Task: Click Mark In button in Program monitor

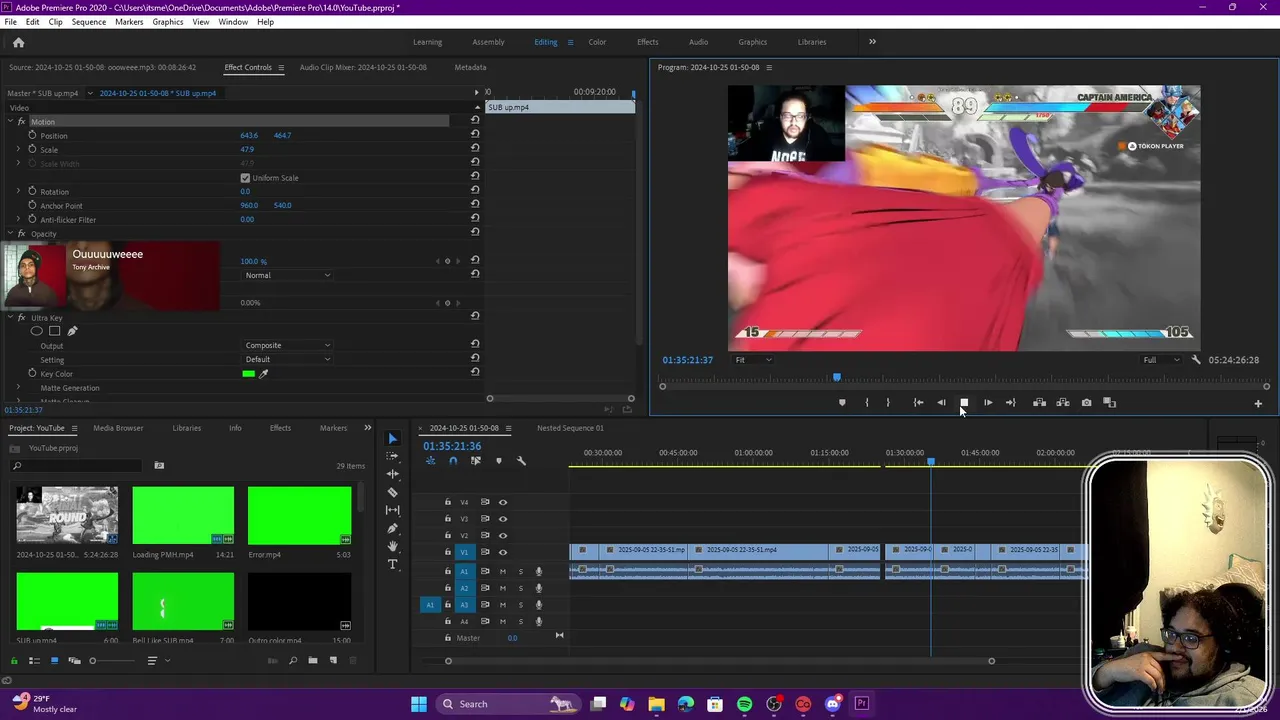Action: 866,403
